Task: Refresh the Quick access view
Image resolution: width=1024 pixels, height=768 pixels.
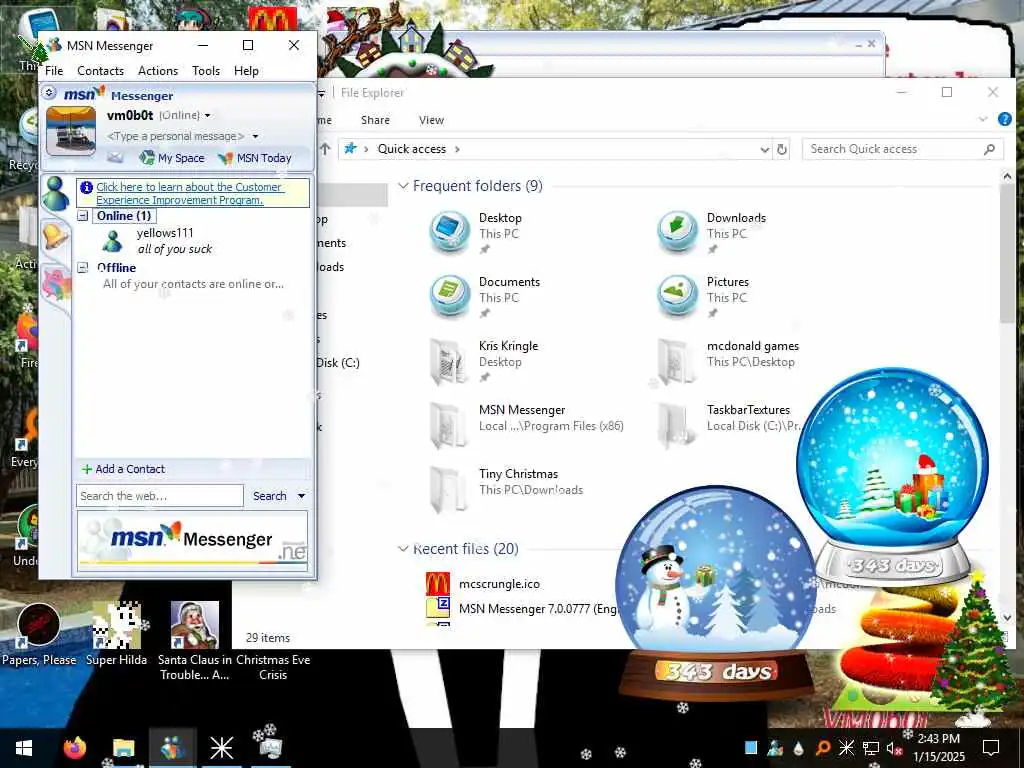Action: click(x=781, y=150)
